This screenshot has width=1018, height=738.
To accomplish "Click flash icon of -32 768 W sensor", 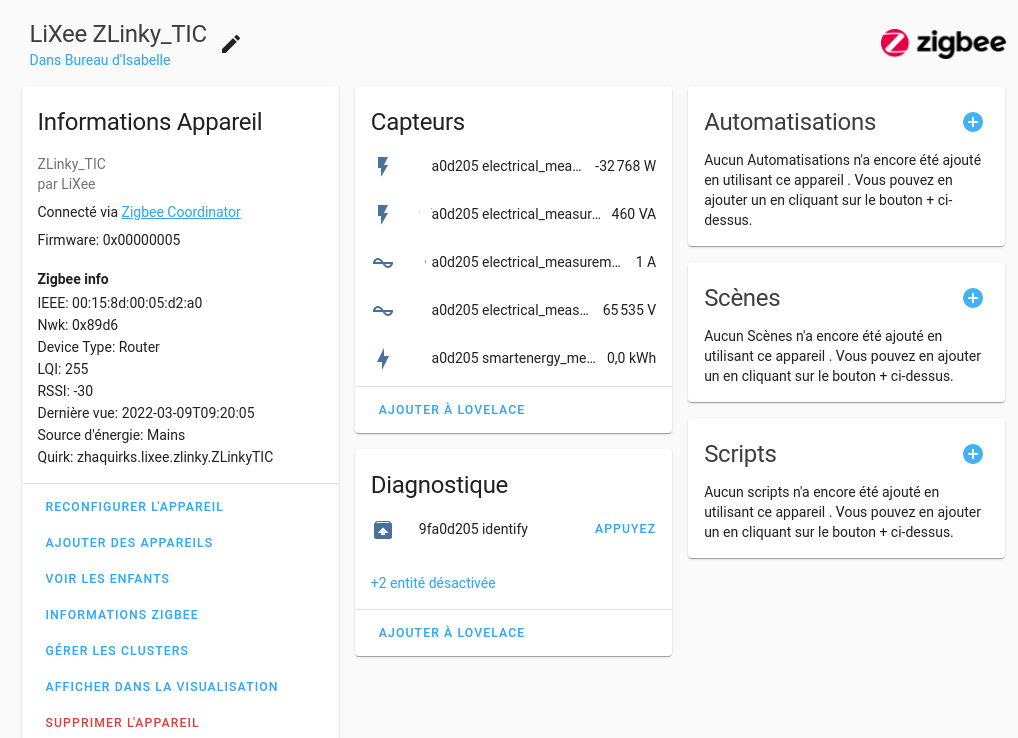I will point(383,166).
